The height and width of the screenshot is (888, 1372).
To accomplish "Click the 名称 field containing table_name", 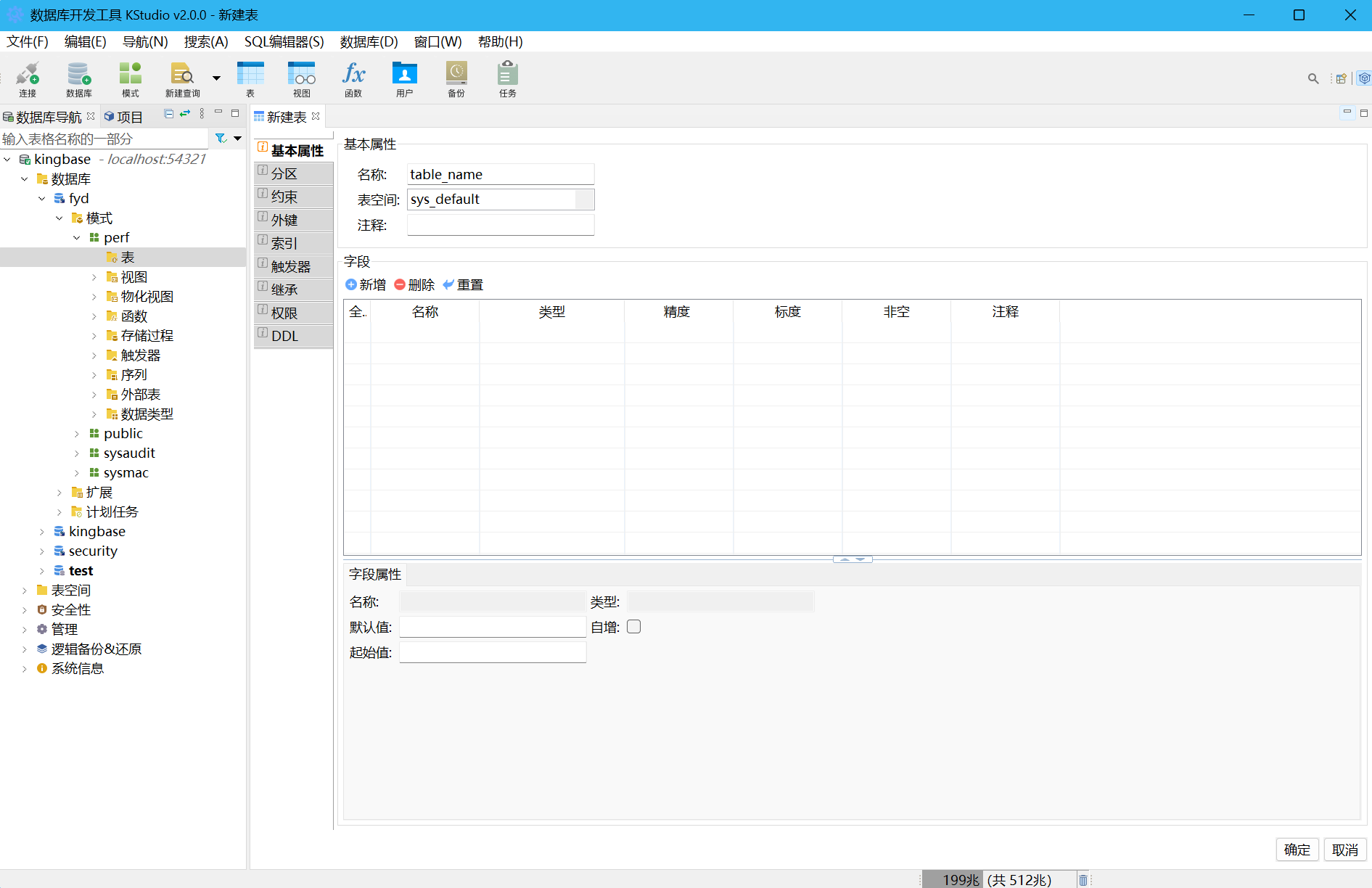I will 501,174.
